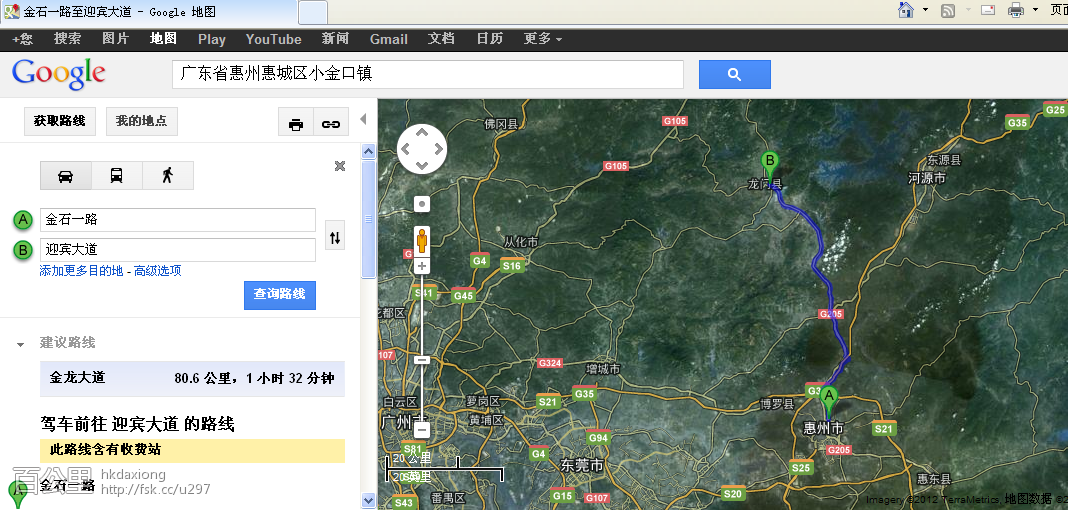
Task: Collapse the left side panel arrow
Action: [x=363, y=119]
